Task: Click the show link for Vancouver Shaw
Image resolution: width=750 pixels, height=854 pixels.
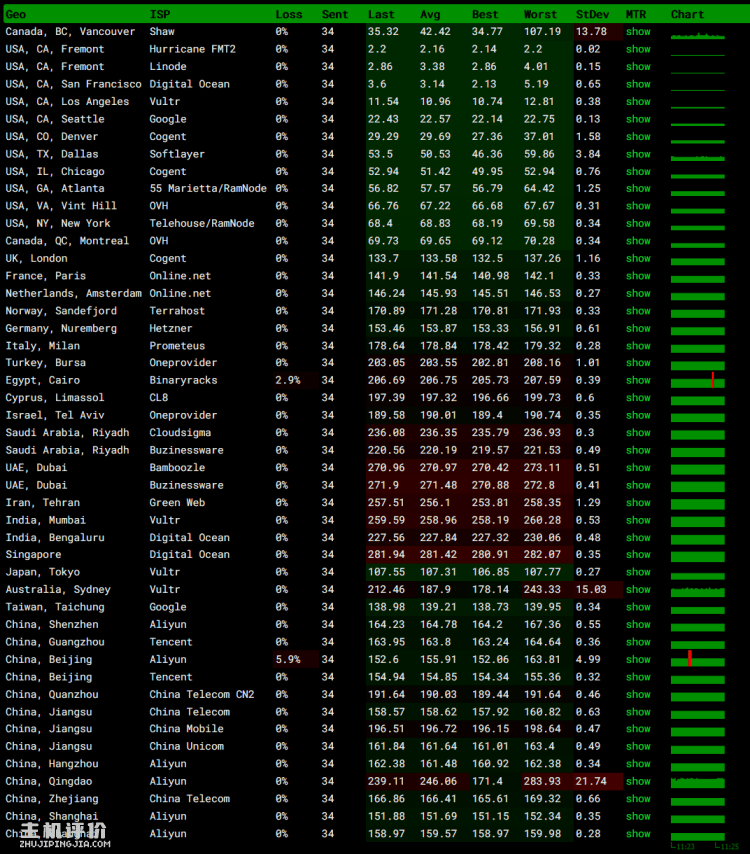Action: [x=638, y=32]
